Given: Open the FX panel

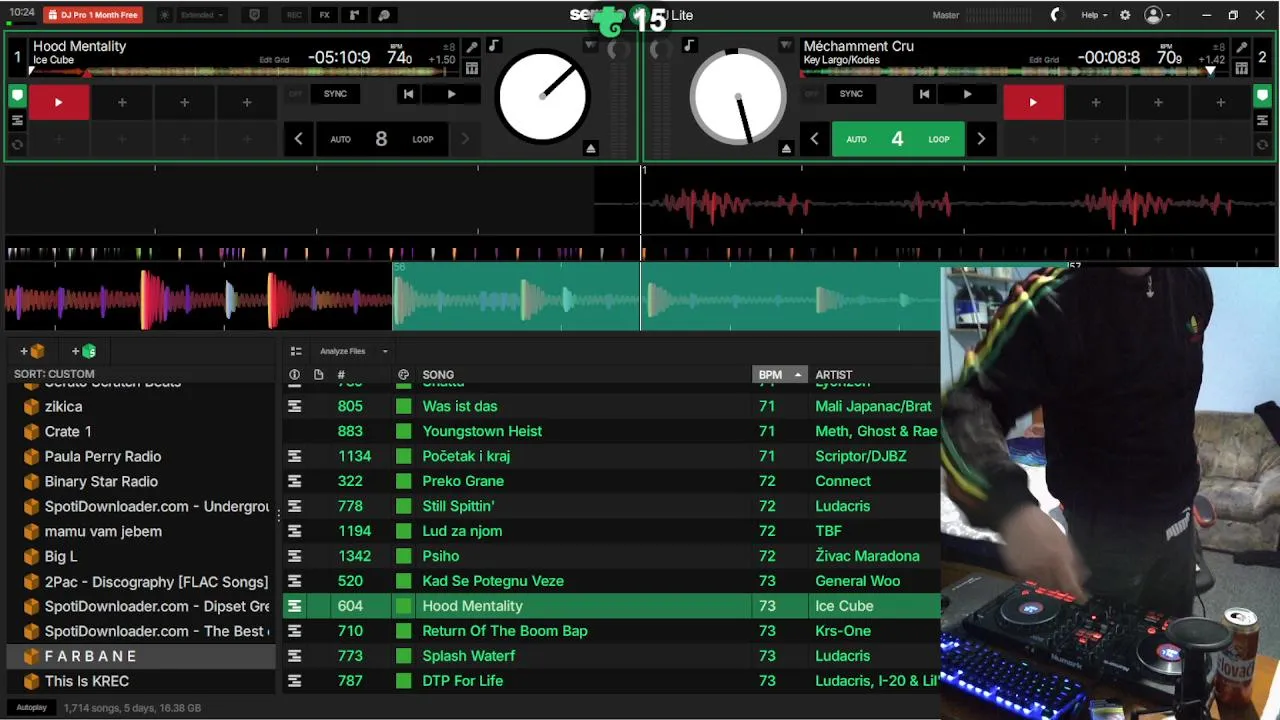Looking at the screenshot, I should [x=324, y=15].
